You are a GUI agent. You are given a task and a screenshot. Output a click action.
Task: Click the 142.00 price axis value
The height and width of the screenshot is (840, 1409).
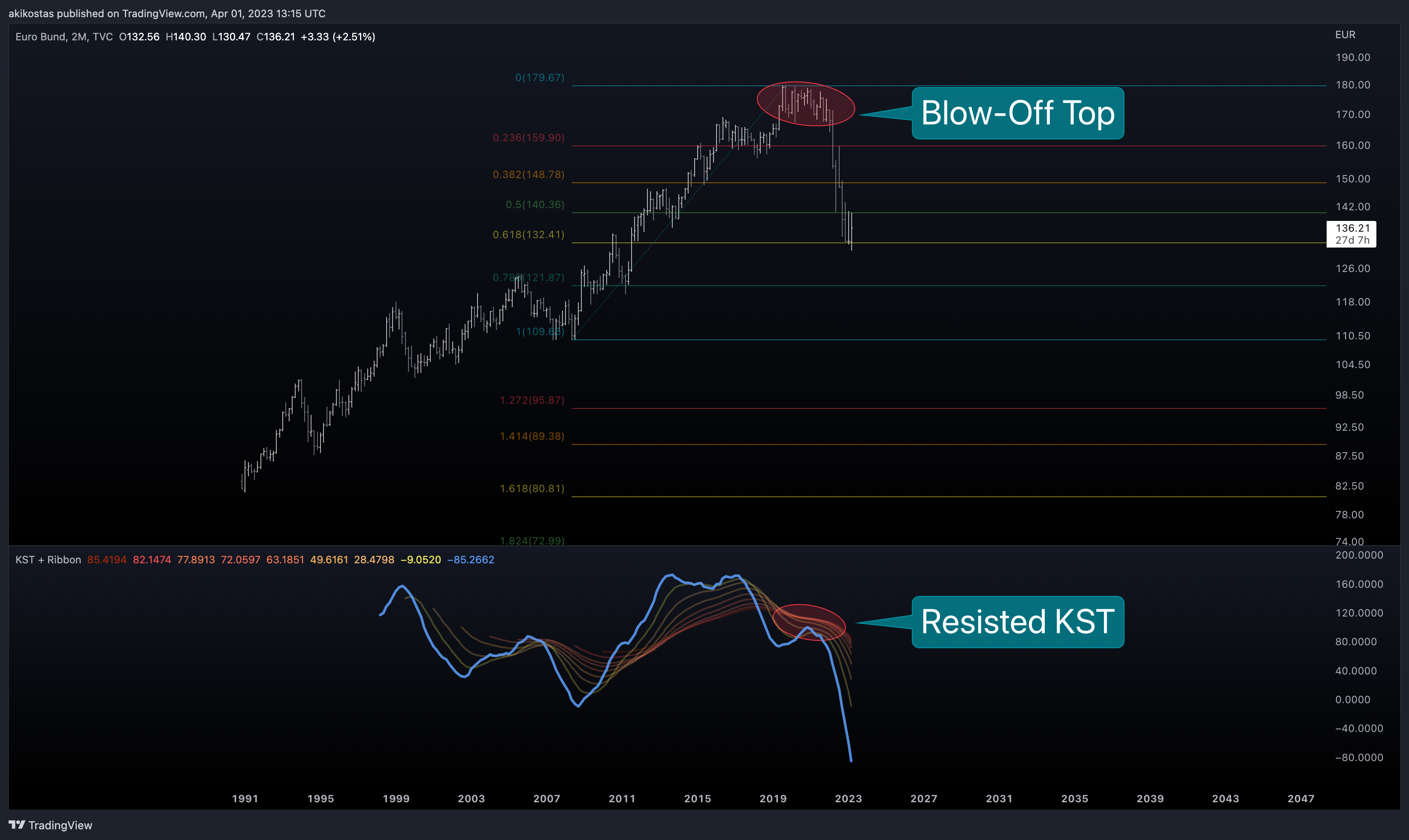coord(1352,207)
